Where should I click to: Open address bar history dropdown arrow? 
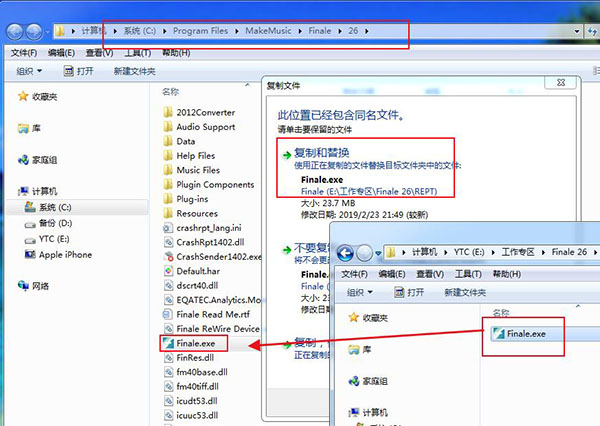point(577,32)
